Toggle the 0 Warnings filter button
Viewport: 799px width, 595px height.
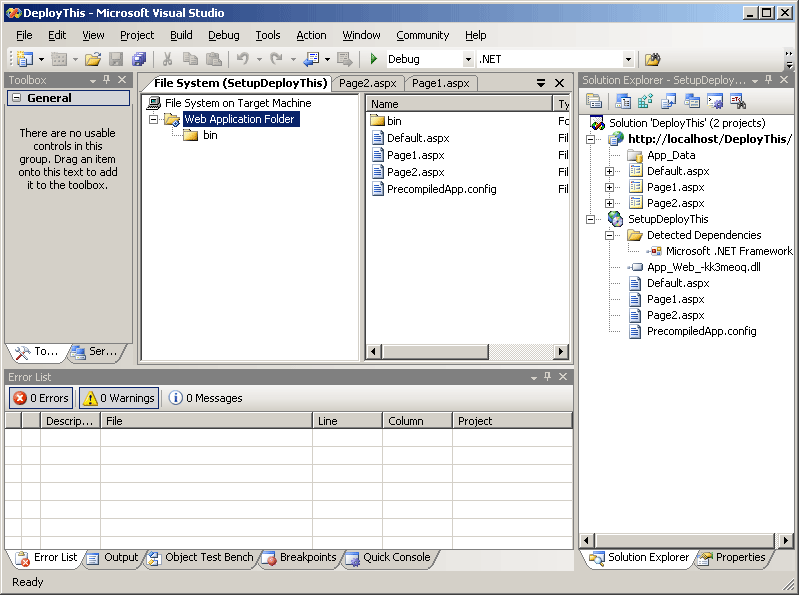119,398
